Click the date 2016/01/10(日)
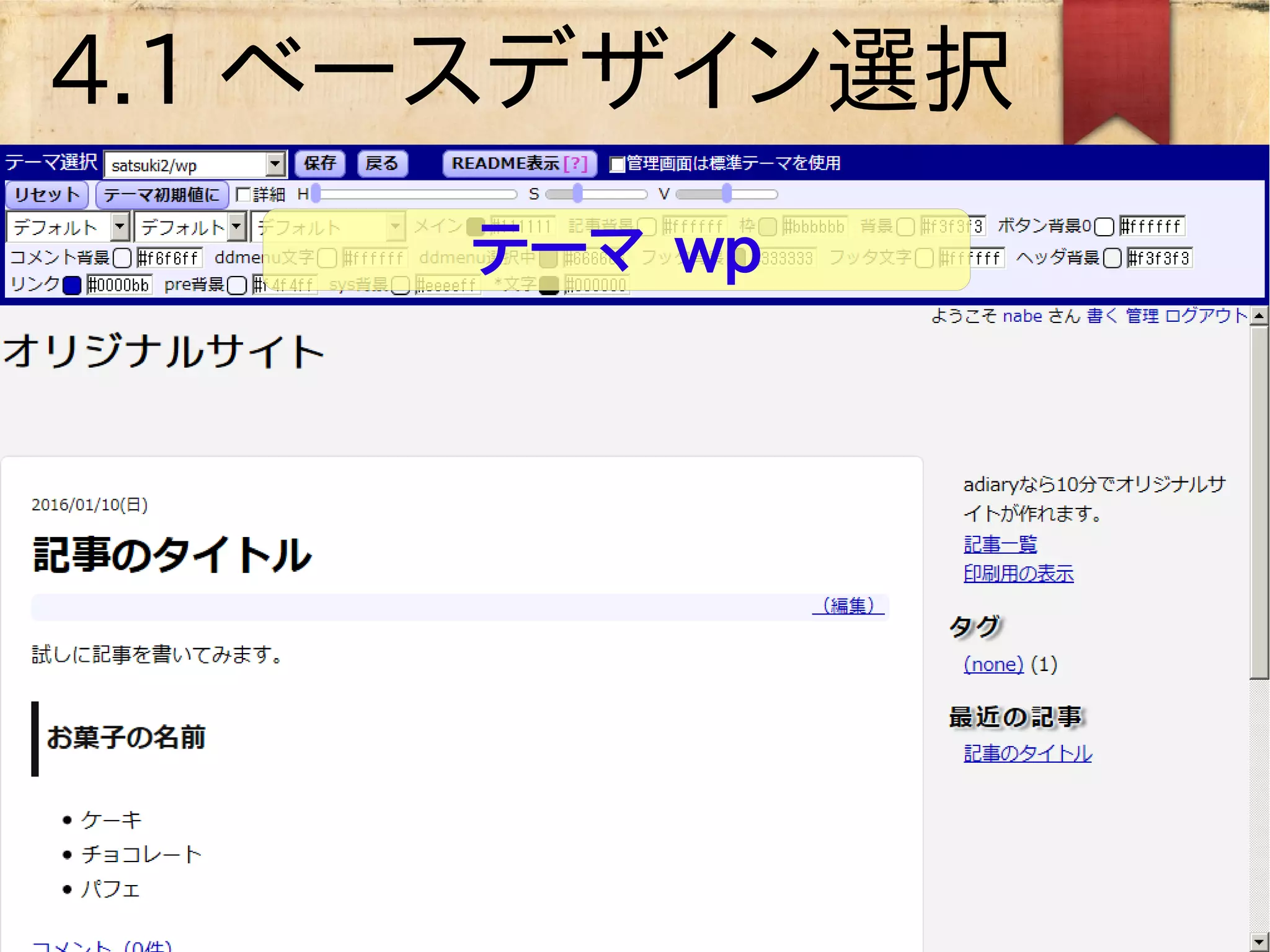This screenshot has height=952, width=1270. pyautogui.click(x=90, y=505)
